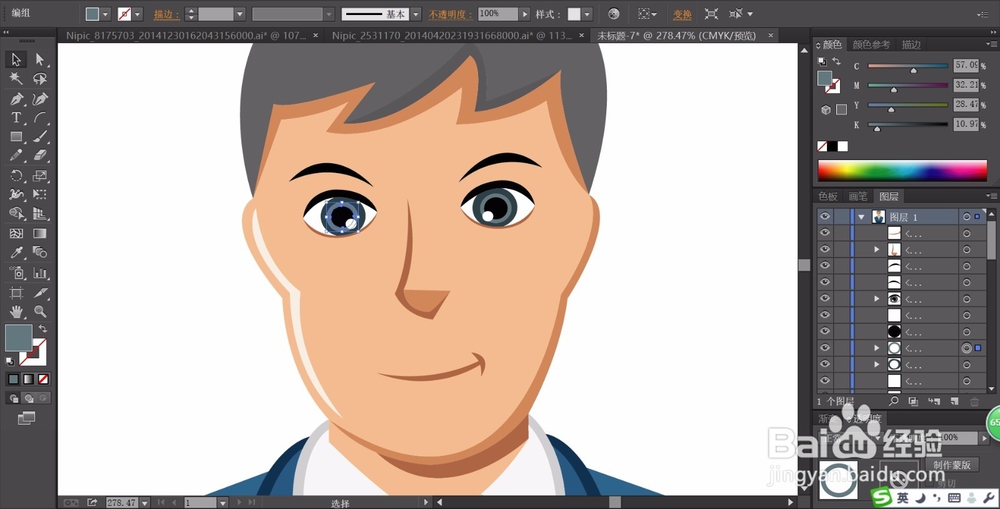1000x509 pixels.
Task: Select the Artboard tool
Action: click(x=16, y=293)
